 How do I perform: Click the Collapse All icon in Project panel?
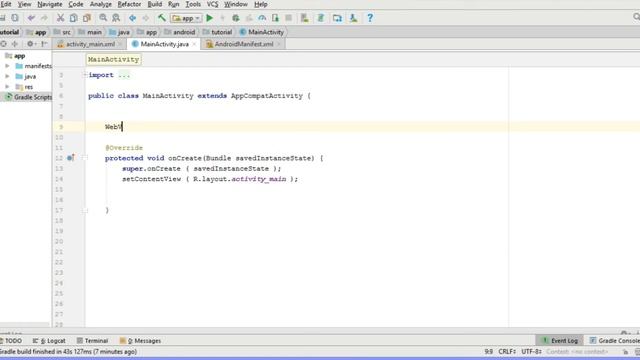(15, 44)
